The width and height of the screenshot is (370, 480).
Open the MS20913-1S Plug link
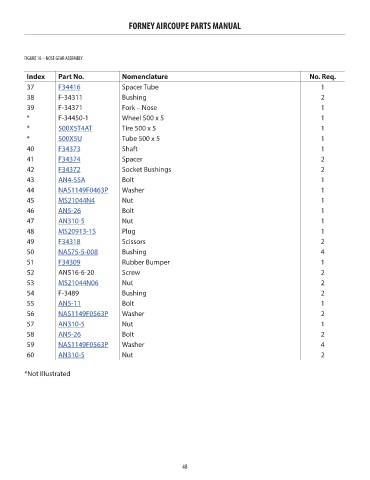(77, 231)
